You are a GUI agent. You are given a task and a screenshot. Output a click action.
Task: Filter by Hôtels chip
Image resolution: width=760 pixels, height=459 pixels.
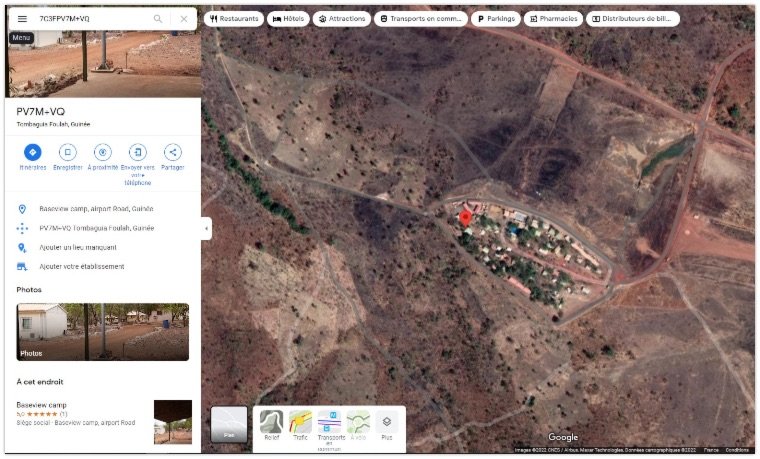tap(288, 19)
